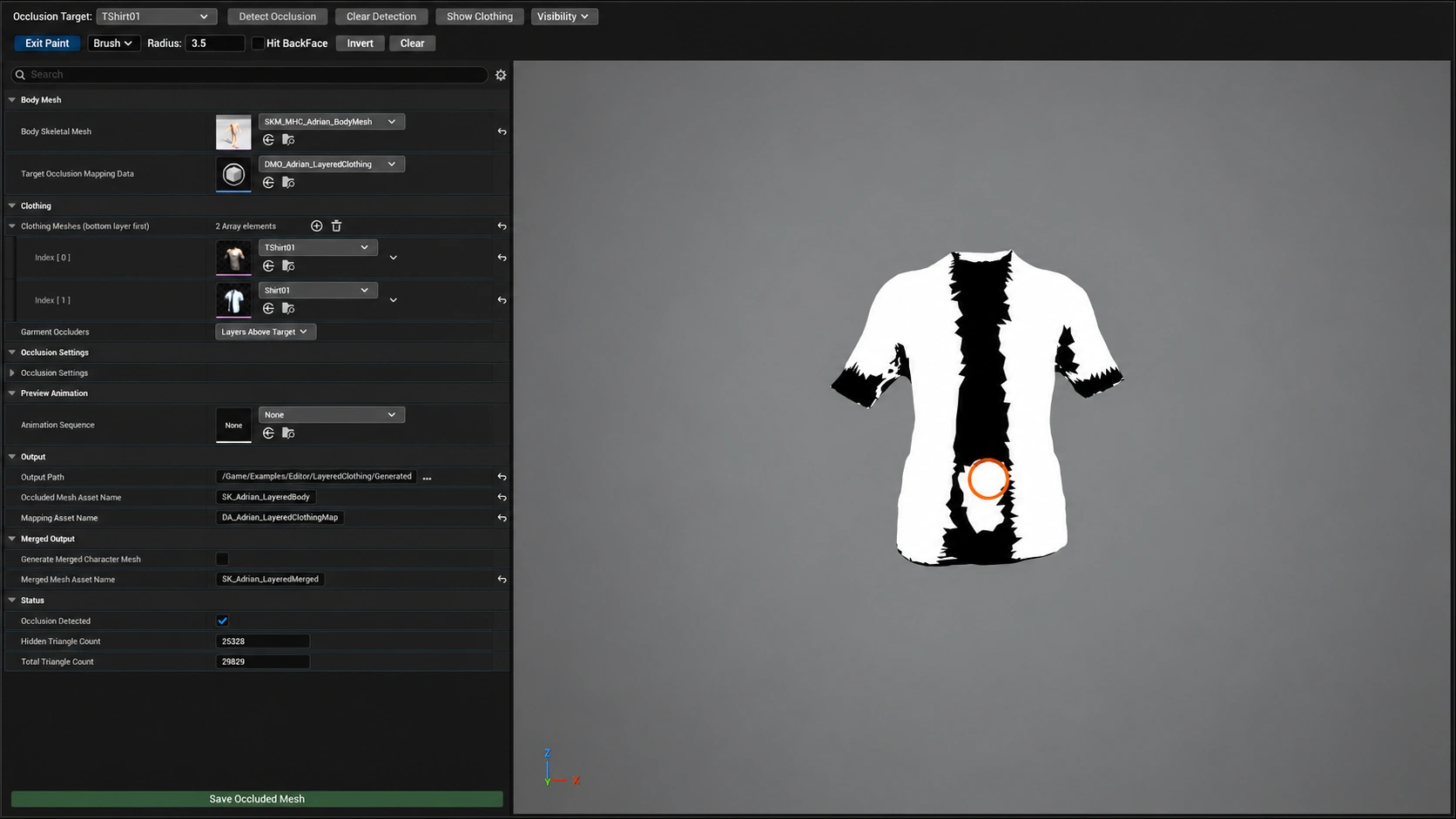Open SKM_MHC_Adrian_BodyMesh asset dropdown
Viewport: 1456px width, 819px height.
click(x=332, y=122)
